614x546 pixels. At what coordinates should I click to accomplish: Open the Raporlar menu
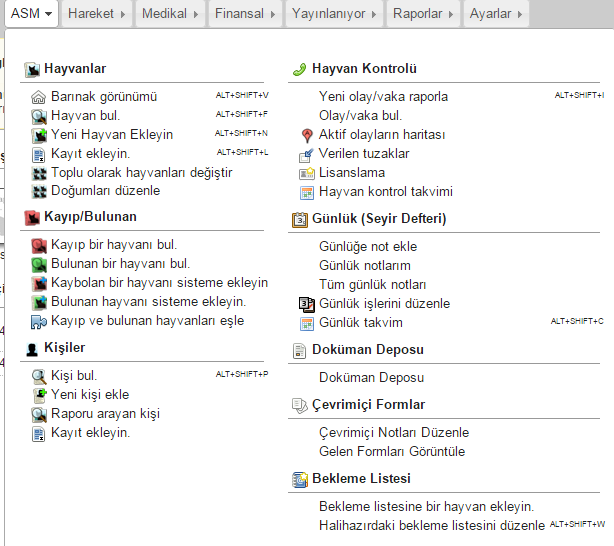pos(423,14)
